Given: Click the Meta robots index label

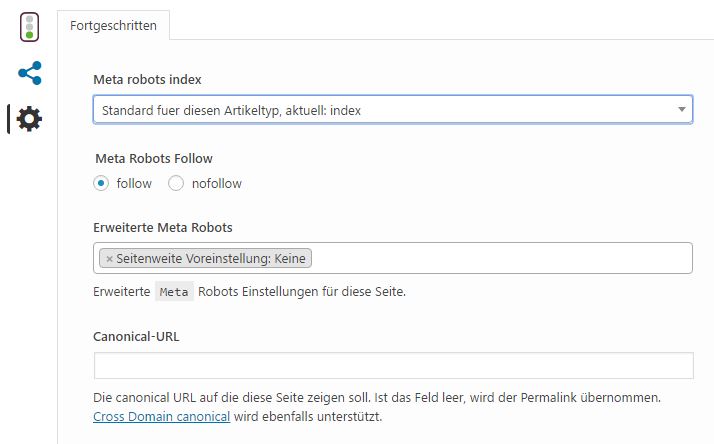Looking at the screenshot, I should coord(147,80).
